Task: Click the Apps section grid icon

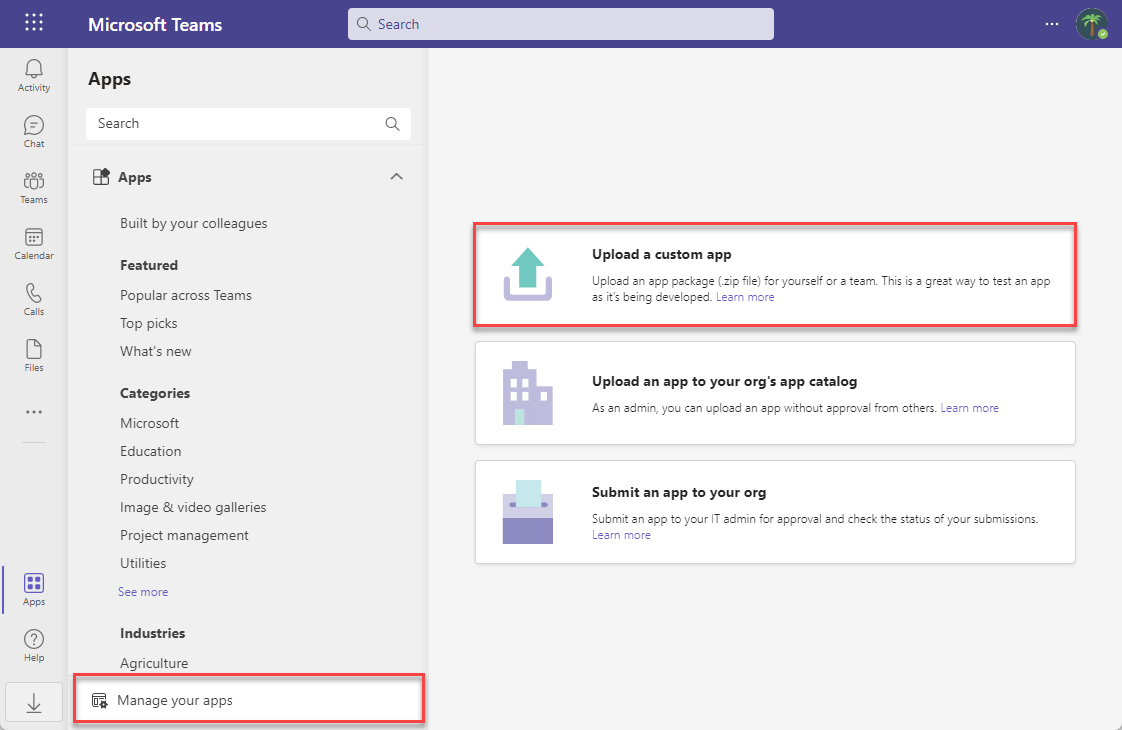Action: [x=101, y=177]
